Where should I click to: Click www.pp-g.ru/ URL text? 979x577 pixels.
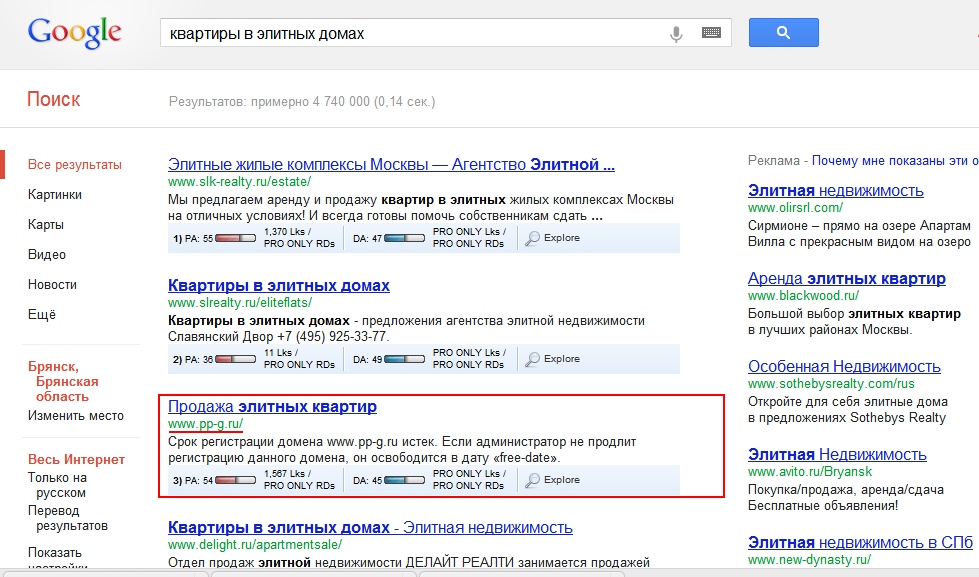coord(205,424)
